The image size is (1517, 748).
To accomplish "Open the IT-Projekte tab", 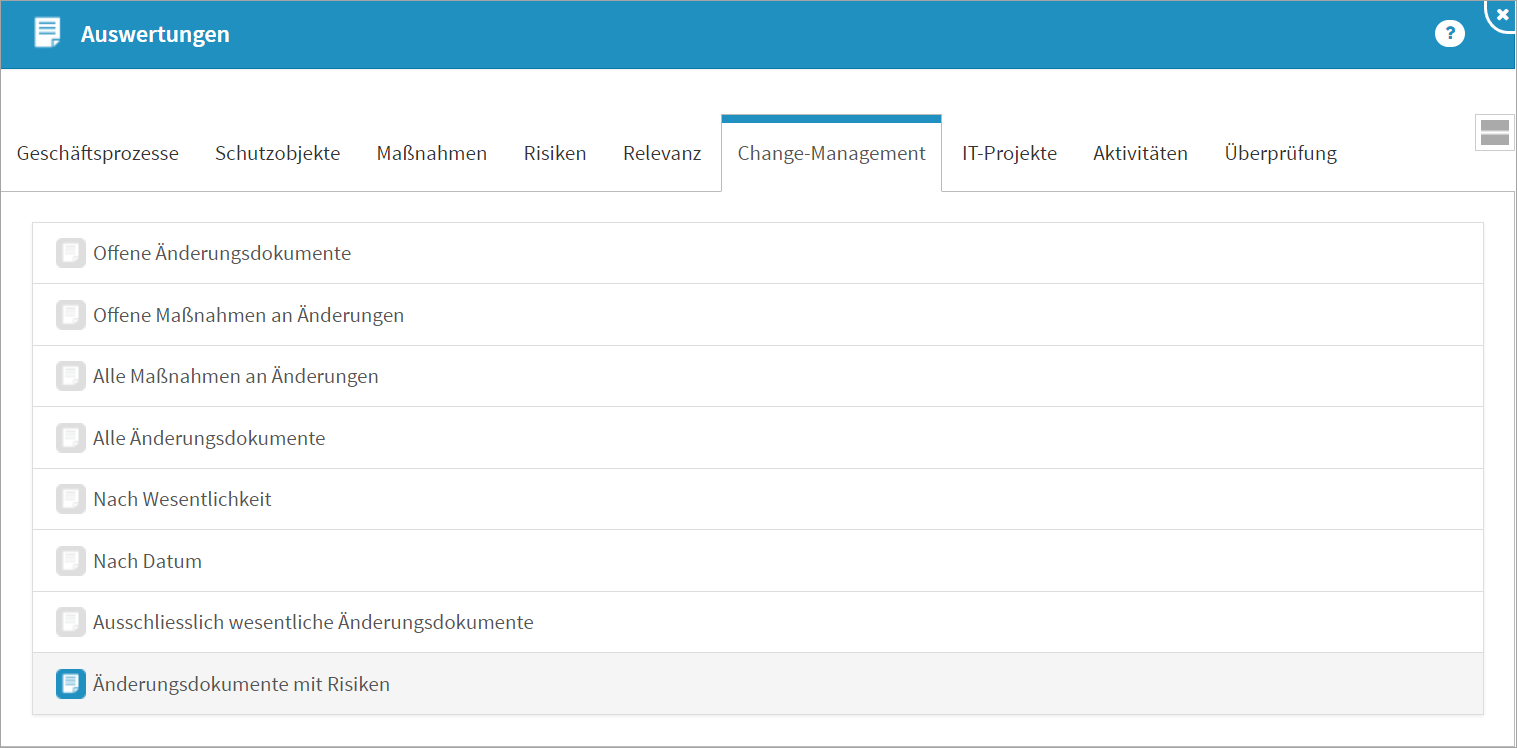I will 1009,154.
